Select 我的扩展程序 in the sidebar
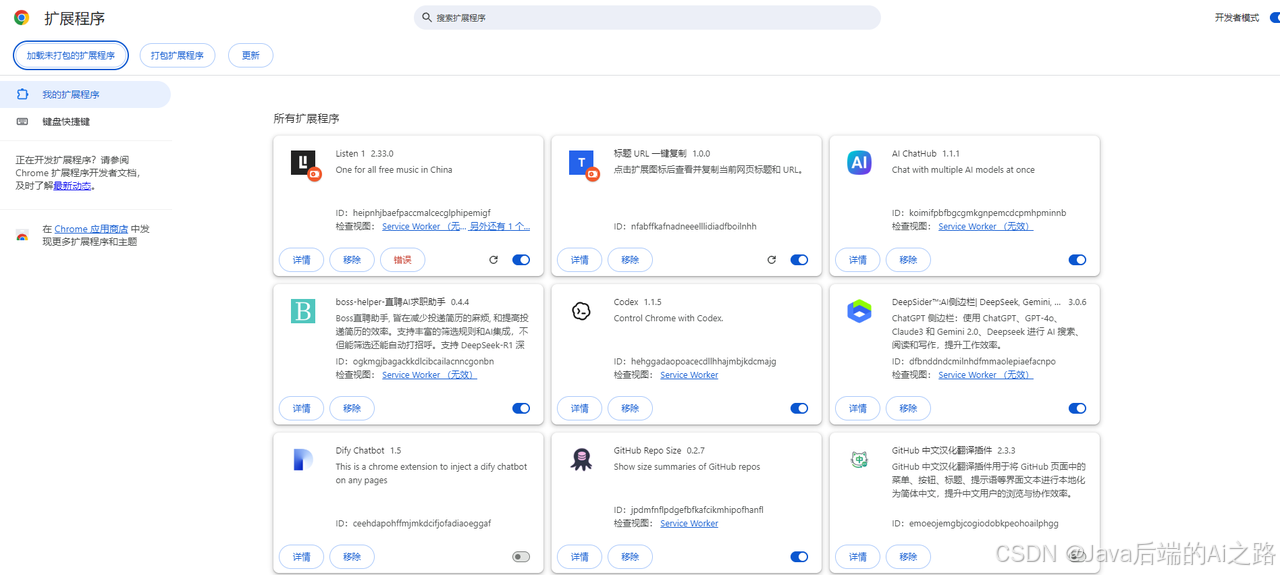Screen dimensions: 1280x575 [85, 94]
